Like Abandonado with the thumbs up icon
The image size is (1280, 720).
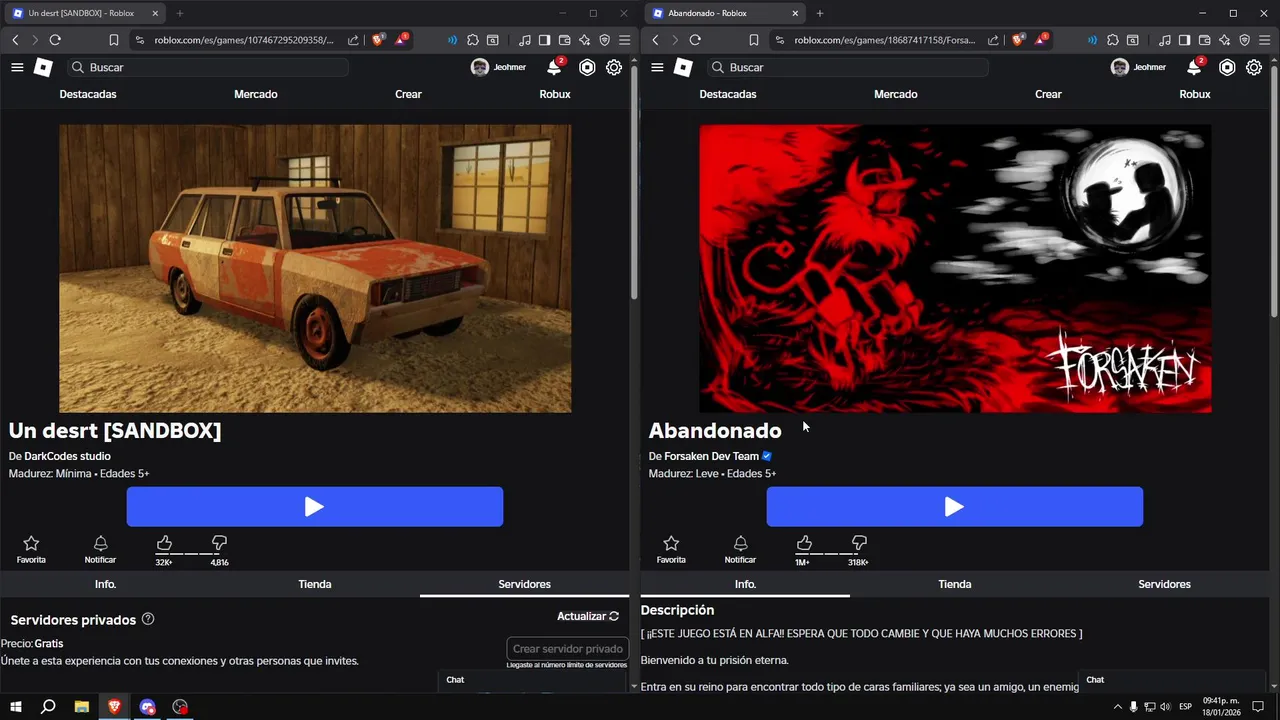pos(804,543)
